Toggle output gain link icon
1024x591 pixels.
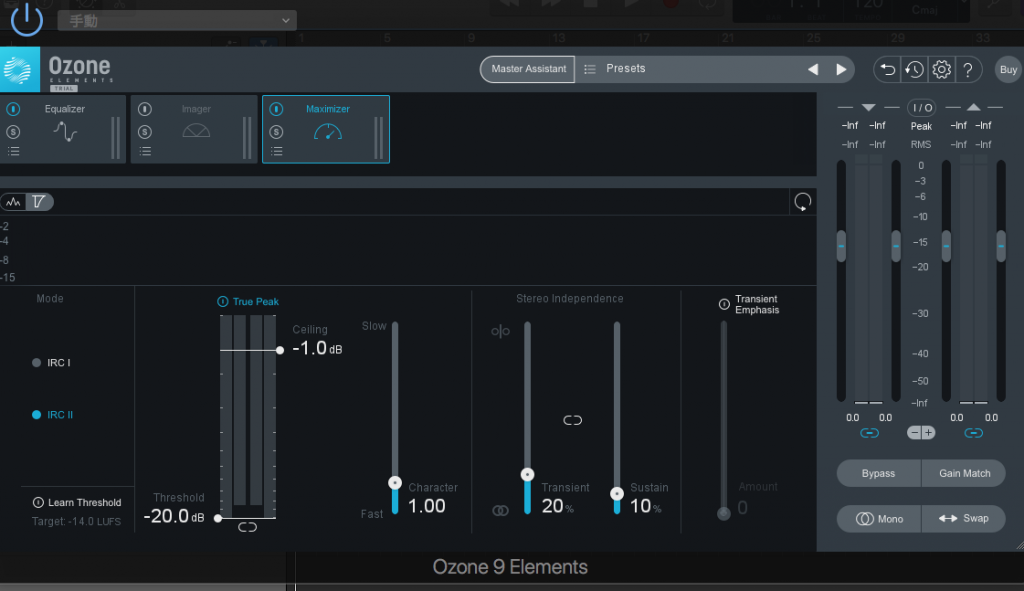click(x=974, y=433)
